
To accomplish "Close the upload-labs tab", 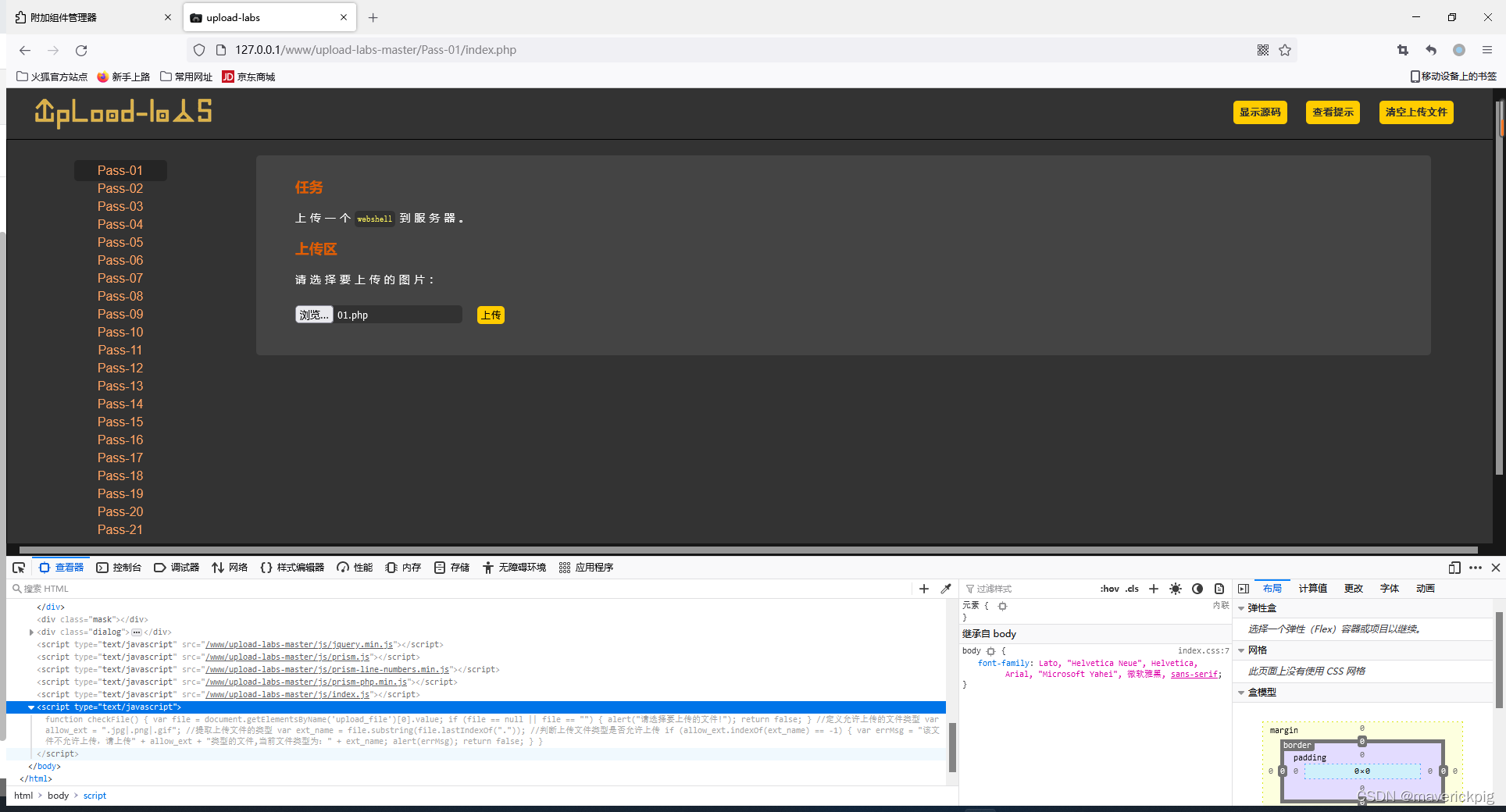I will (x=344, y=17).
